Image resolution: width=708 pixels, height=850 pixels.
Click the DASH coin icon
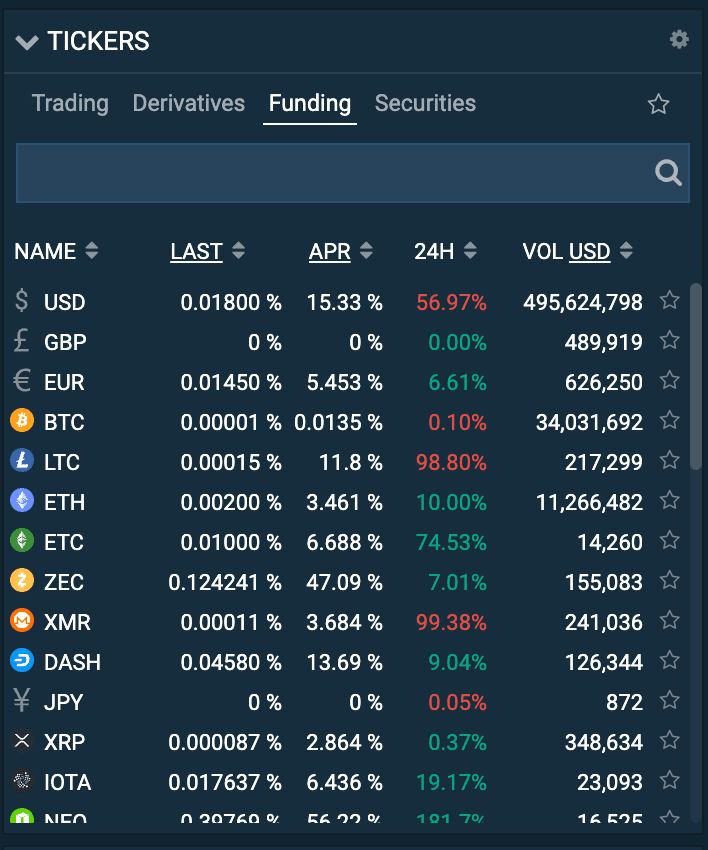tap(22, 661)
